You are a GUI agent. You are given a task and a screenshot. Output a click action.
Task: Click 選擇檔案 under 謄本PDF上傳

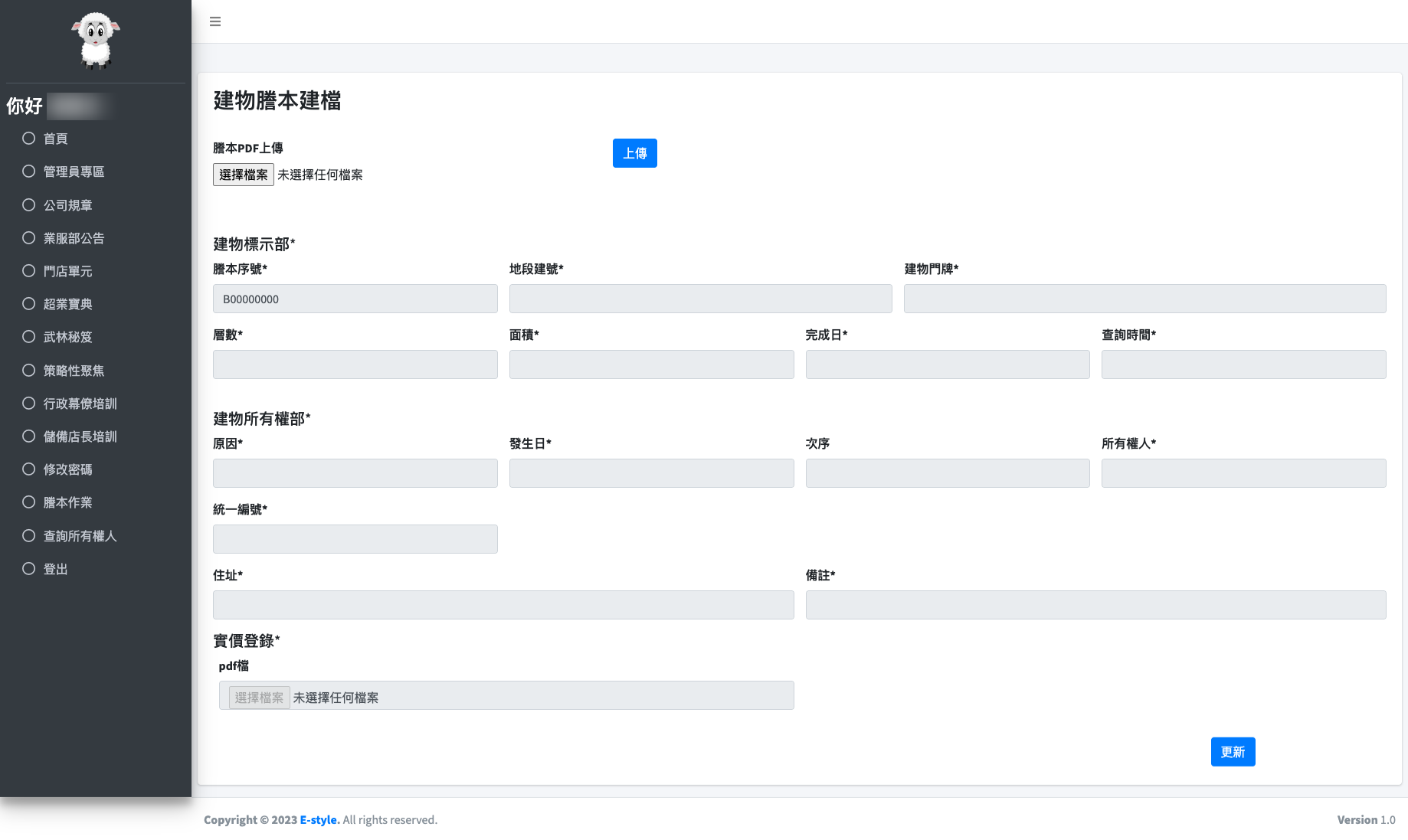click(x=243, y=175)
